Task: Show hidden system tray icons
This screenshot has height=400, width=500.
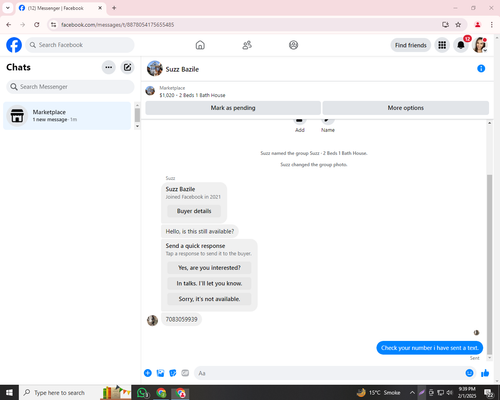Action: point(412,393)
